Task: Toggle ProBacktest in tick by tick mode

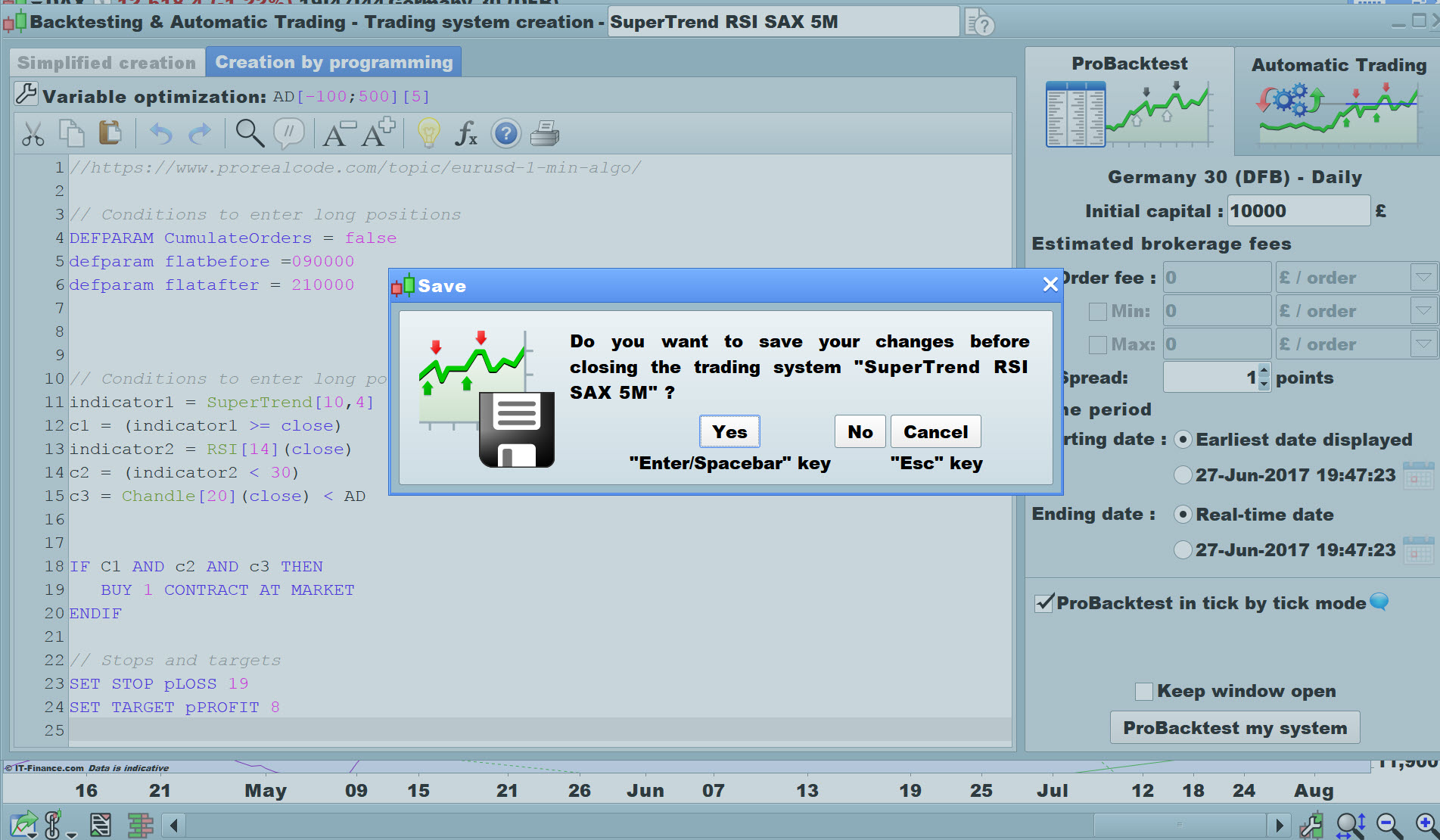Action: [1044, 603]
